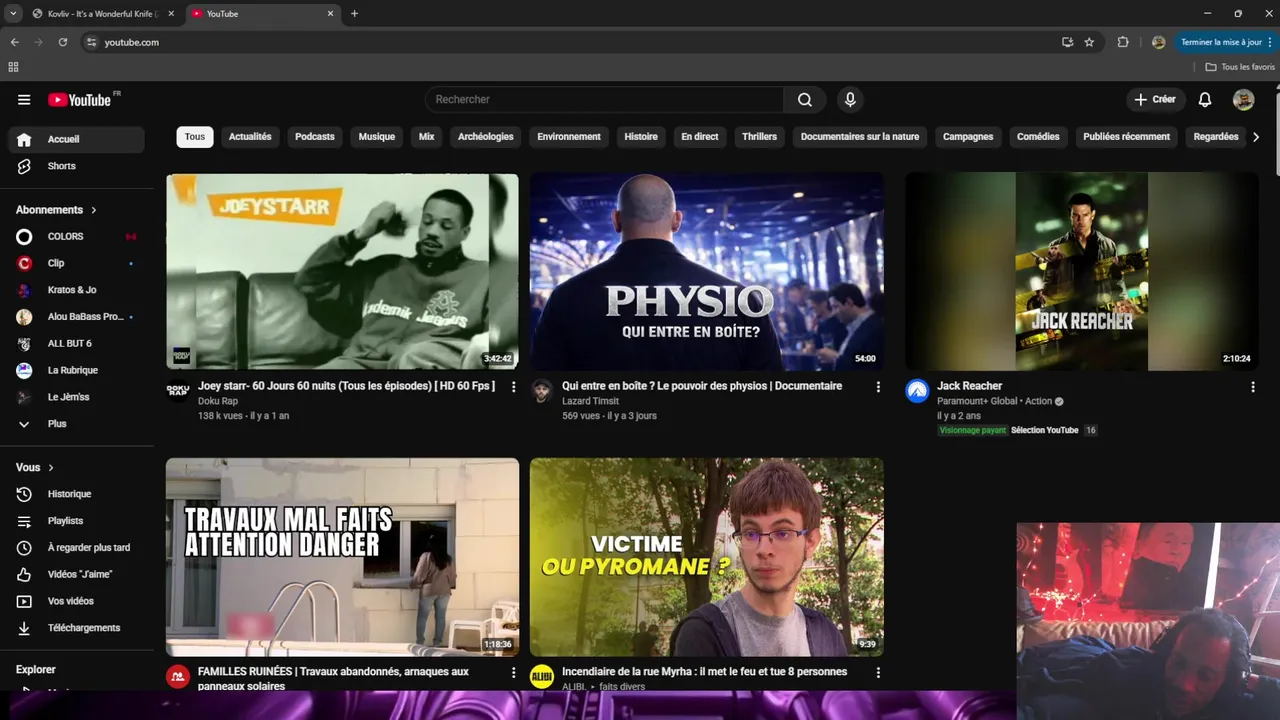
Task: Open Lazard Timsit channel name link
Action: [590, 401]
